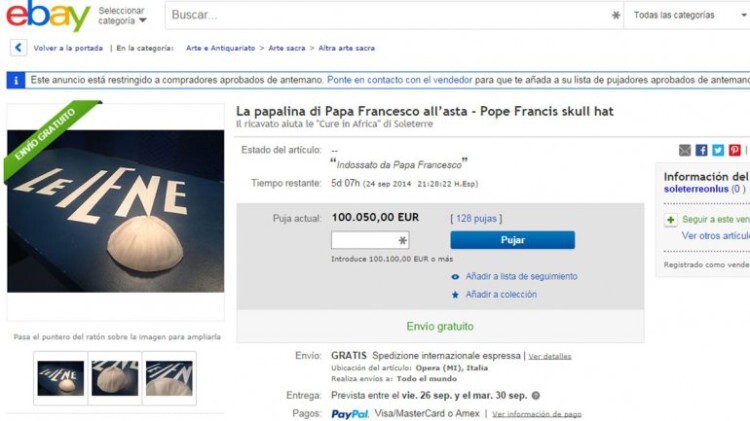The image size is (750, 421).
Task: Share listing via email icon
Action: coord(684,150)
